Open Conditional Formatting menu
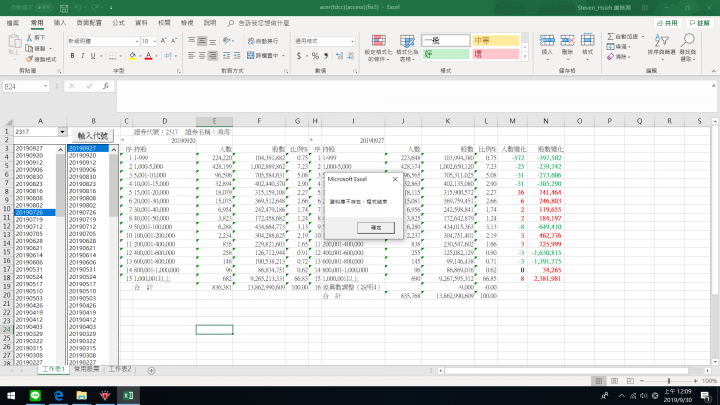Screen dimensions: 720x405 click(378, 48)
